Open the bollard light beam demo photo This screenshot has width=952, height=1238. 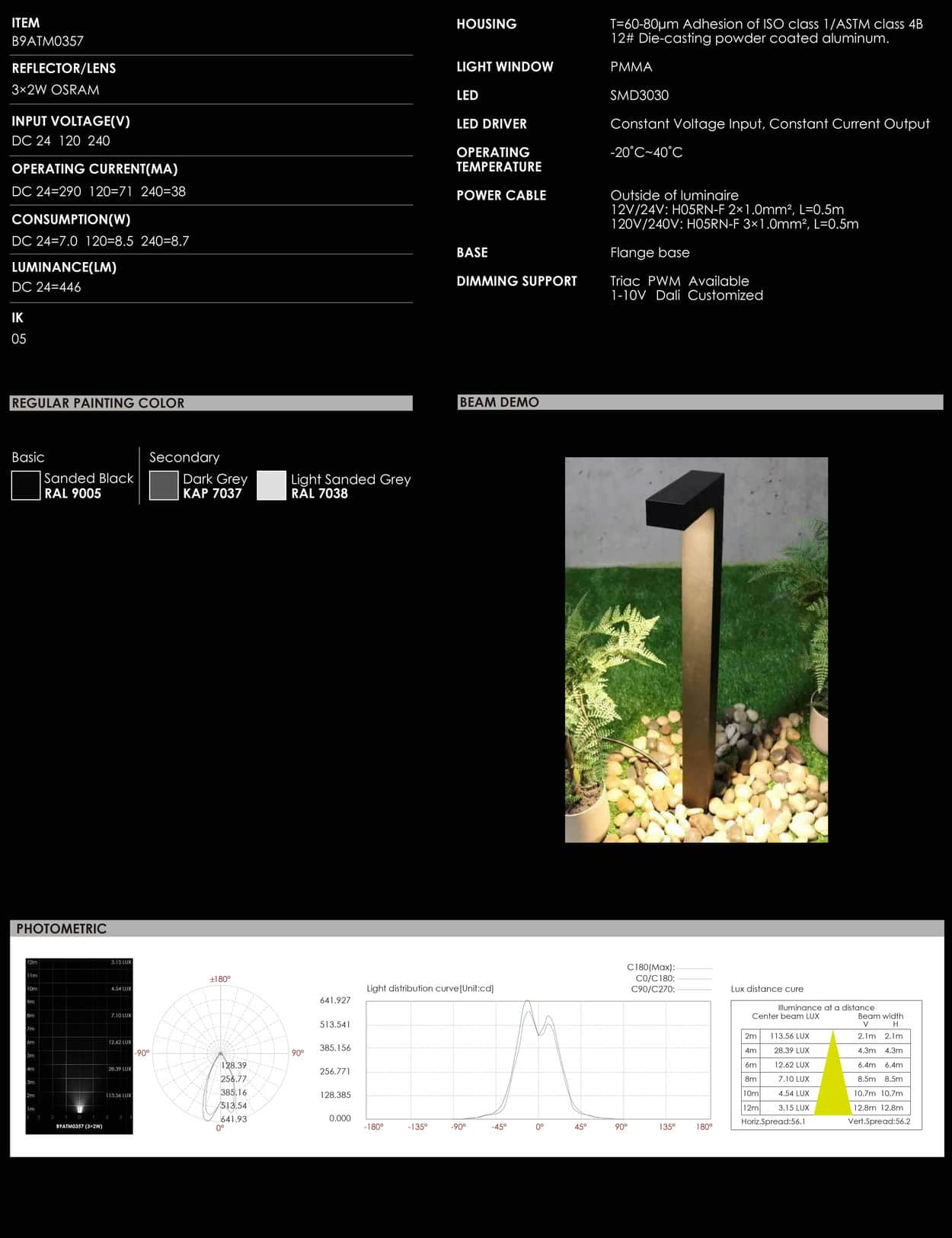695,649
